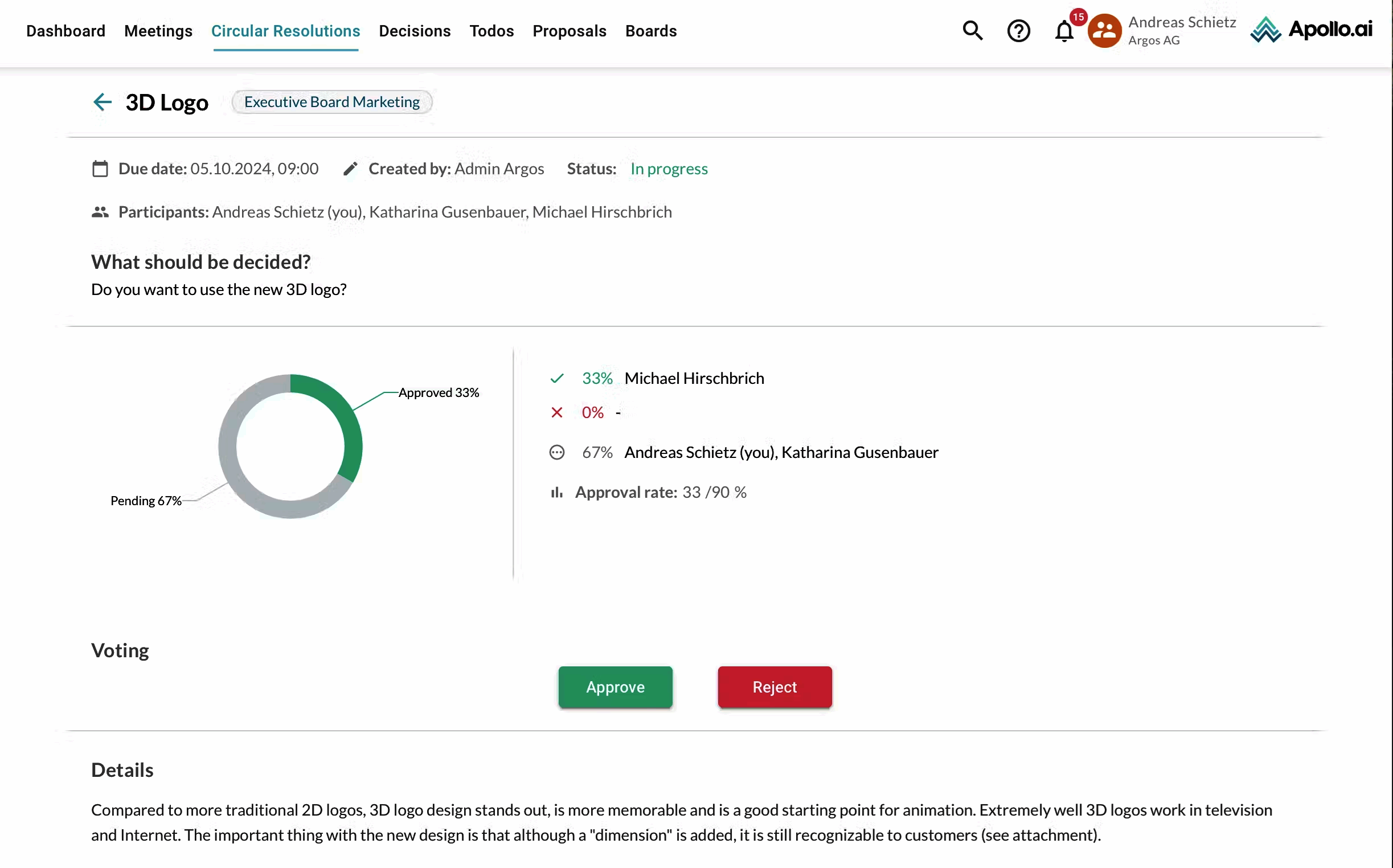Click the participants people icon
Viewport: 1393px width, 868px height.
point(100,212)
